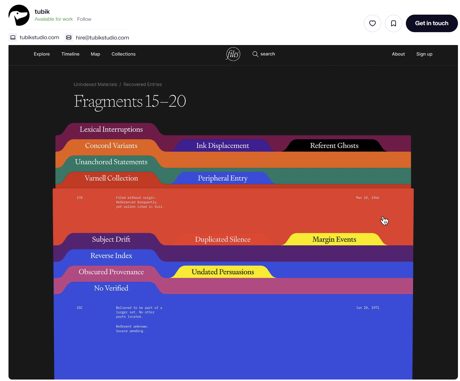
Task: Select the Concord Variants tab
Action: 111,146
